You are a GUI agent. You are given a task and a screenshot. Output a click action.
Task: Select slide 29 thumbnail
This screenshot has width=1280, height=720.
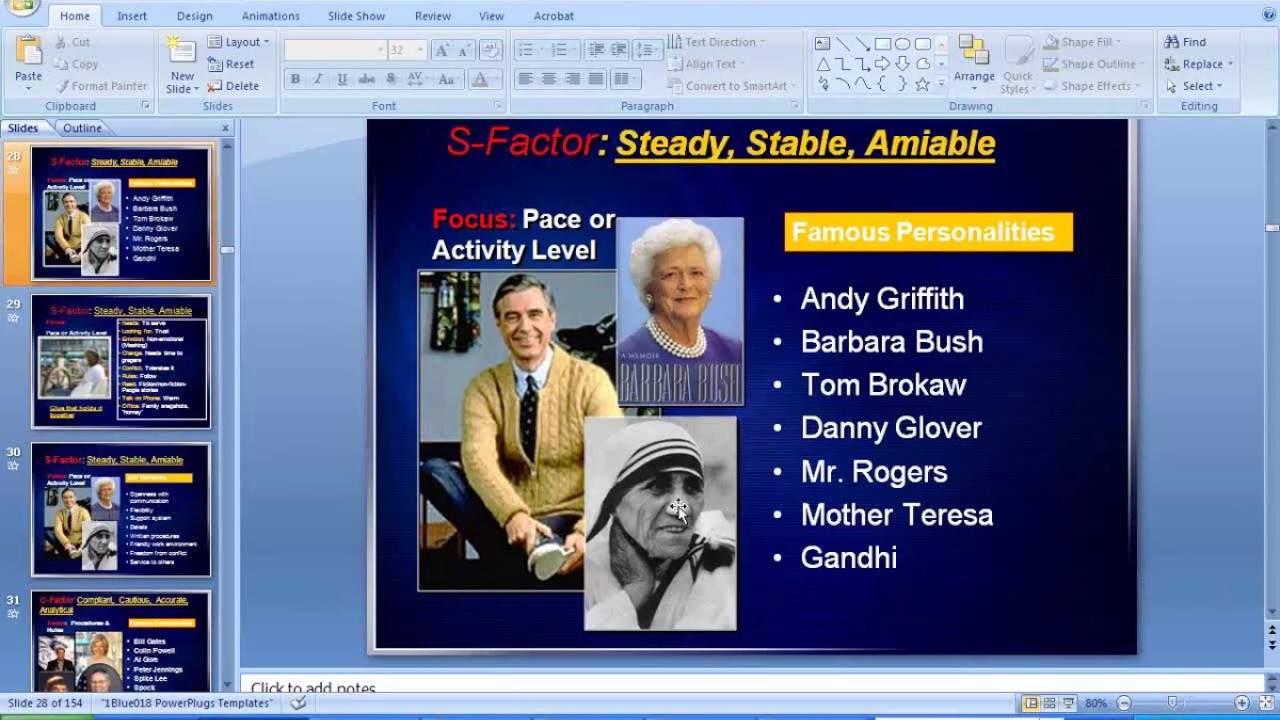121,361
